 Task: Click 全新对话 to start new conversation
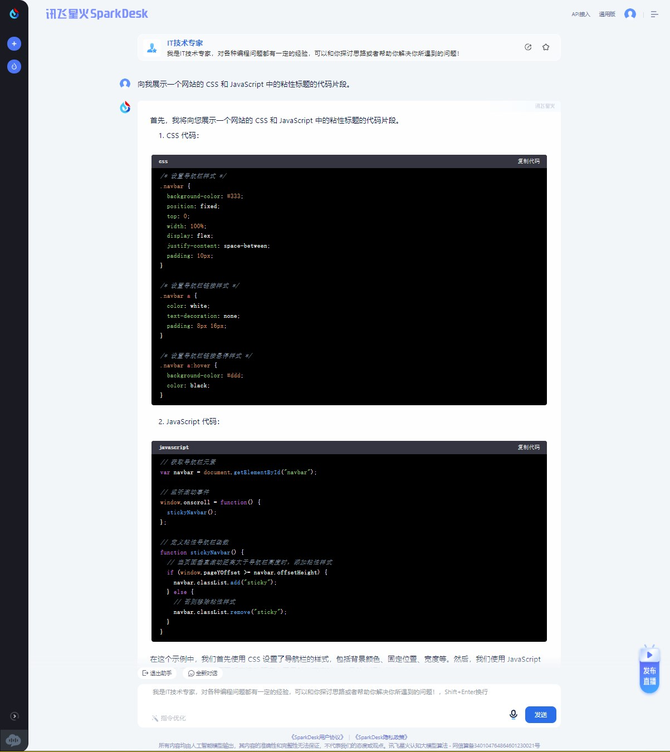pos(204,673)
